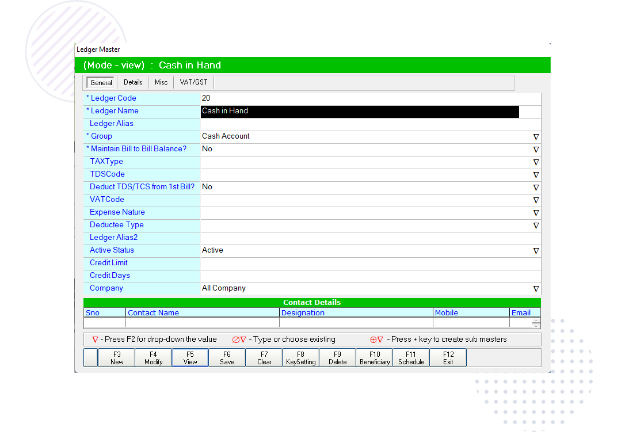The width and height of the screenshot is (625, 432).
Task: Hit the F7 Clear button
Action: [x=264, y=357]
